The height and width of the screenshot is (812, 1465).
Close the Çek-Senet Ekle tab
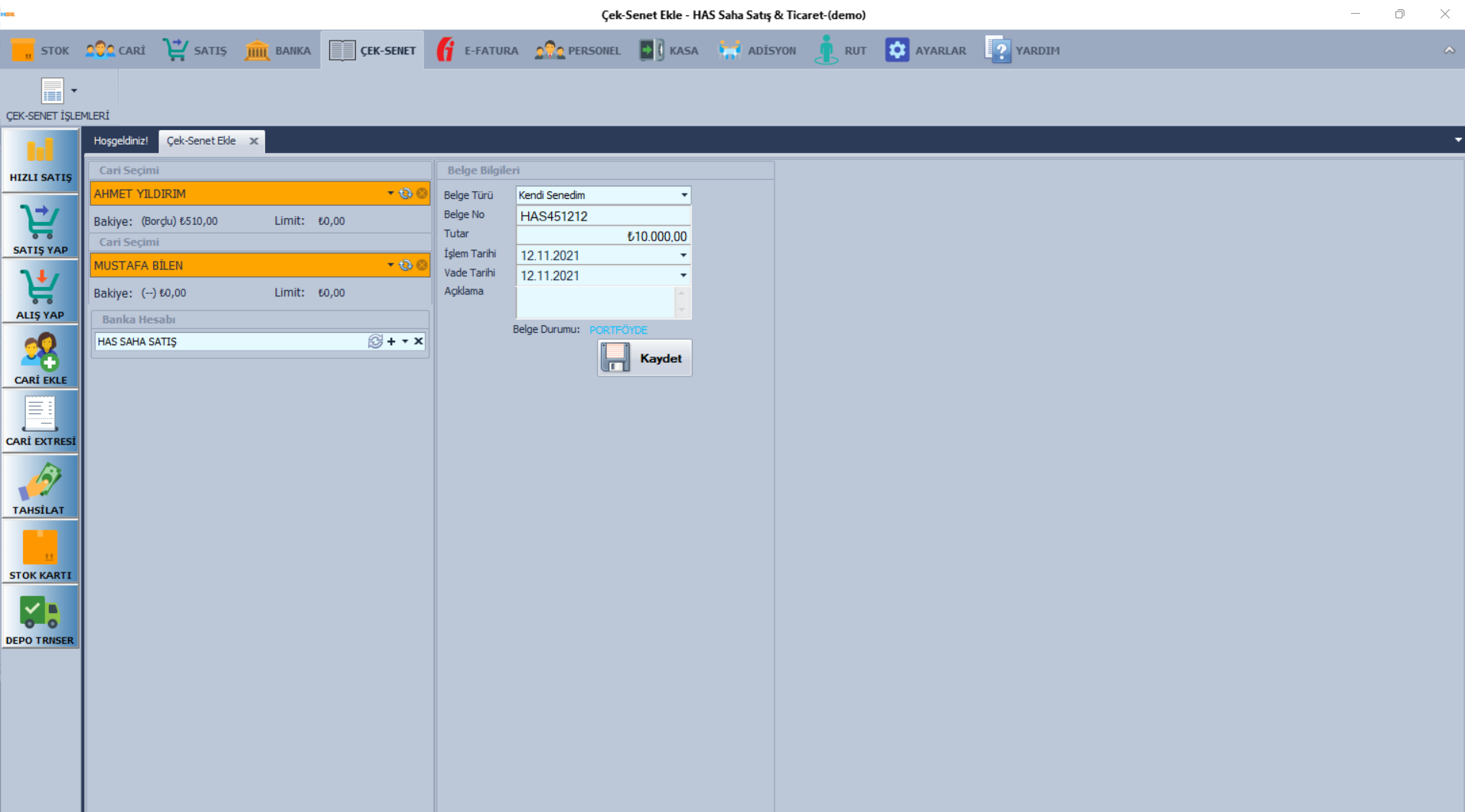click(253, 141)
